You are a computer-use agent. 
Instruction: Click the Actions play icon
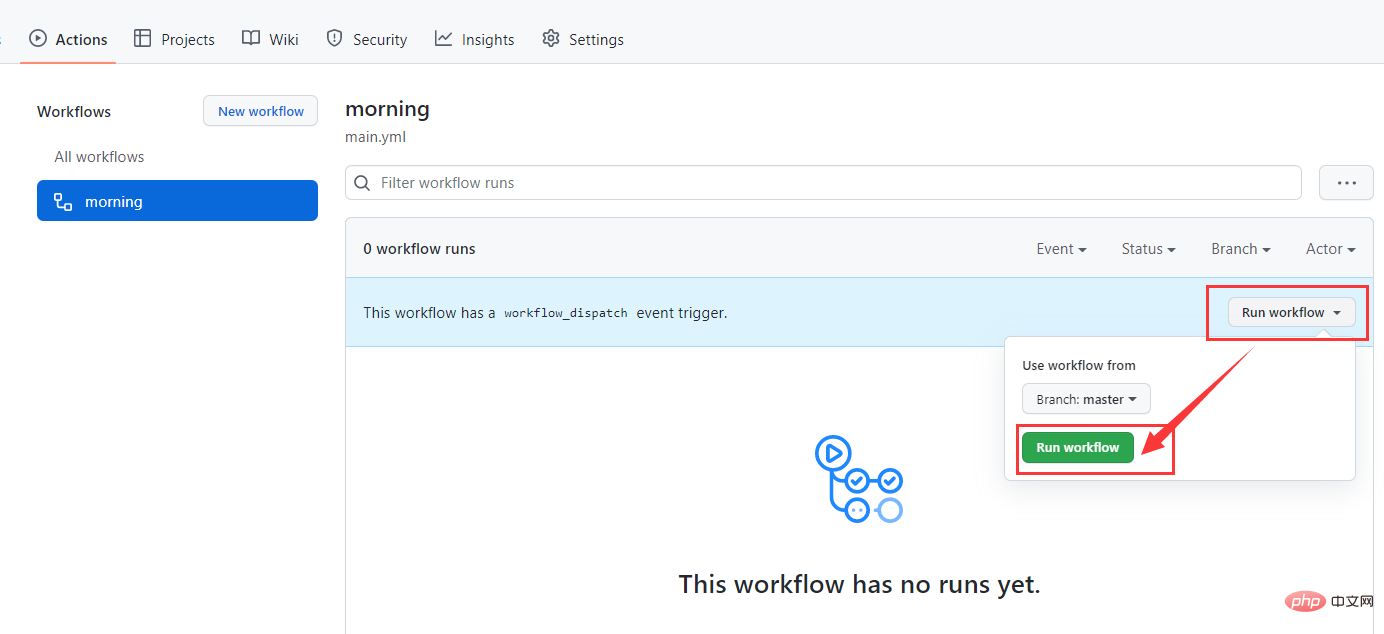pyautogui.click(x=38, y=38)
